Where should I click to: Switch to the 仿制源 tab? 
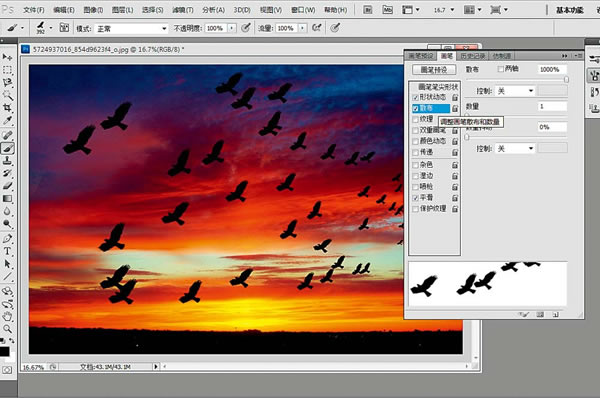pyautogui.click(x=501, y=56)
